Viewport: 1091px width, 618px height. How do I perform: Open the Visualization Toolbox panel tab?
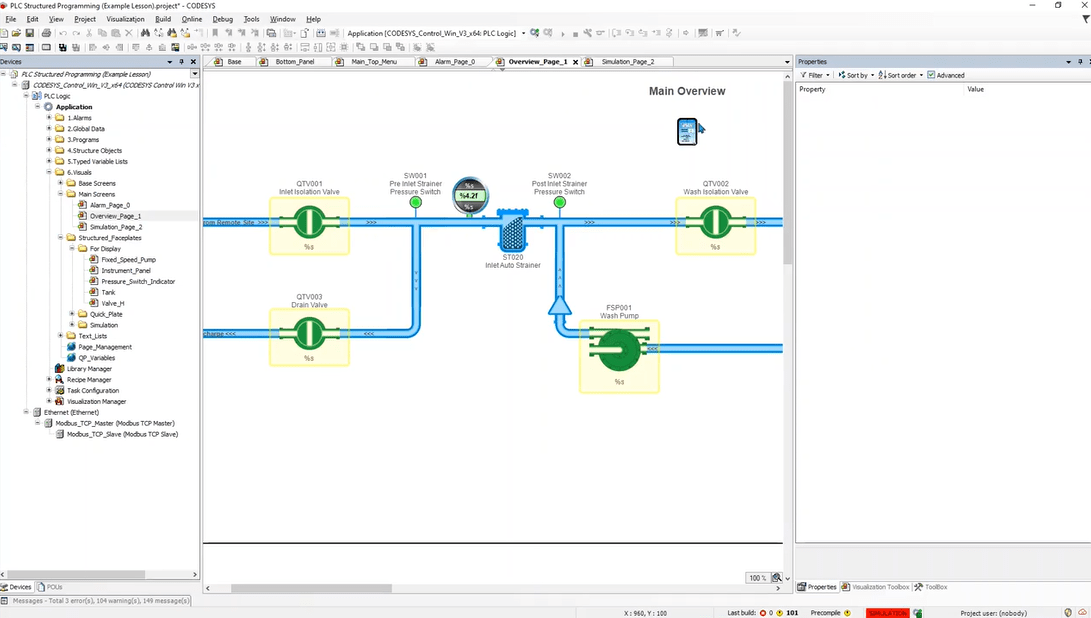875,587
